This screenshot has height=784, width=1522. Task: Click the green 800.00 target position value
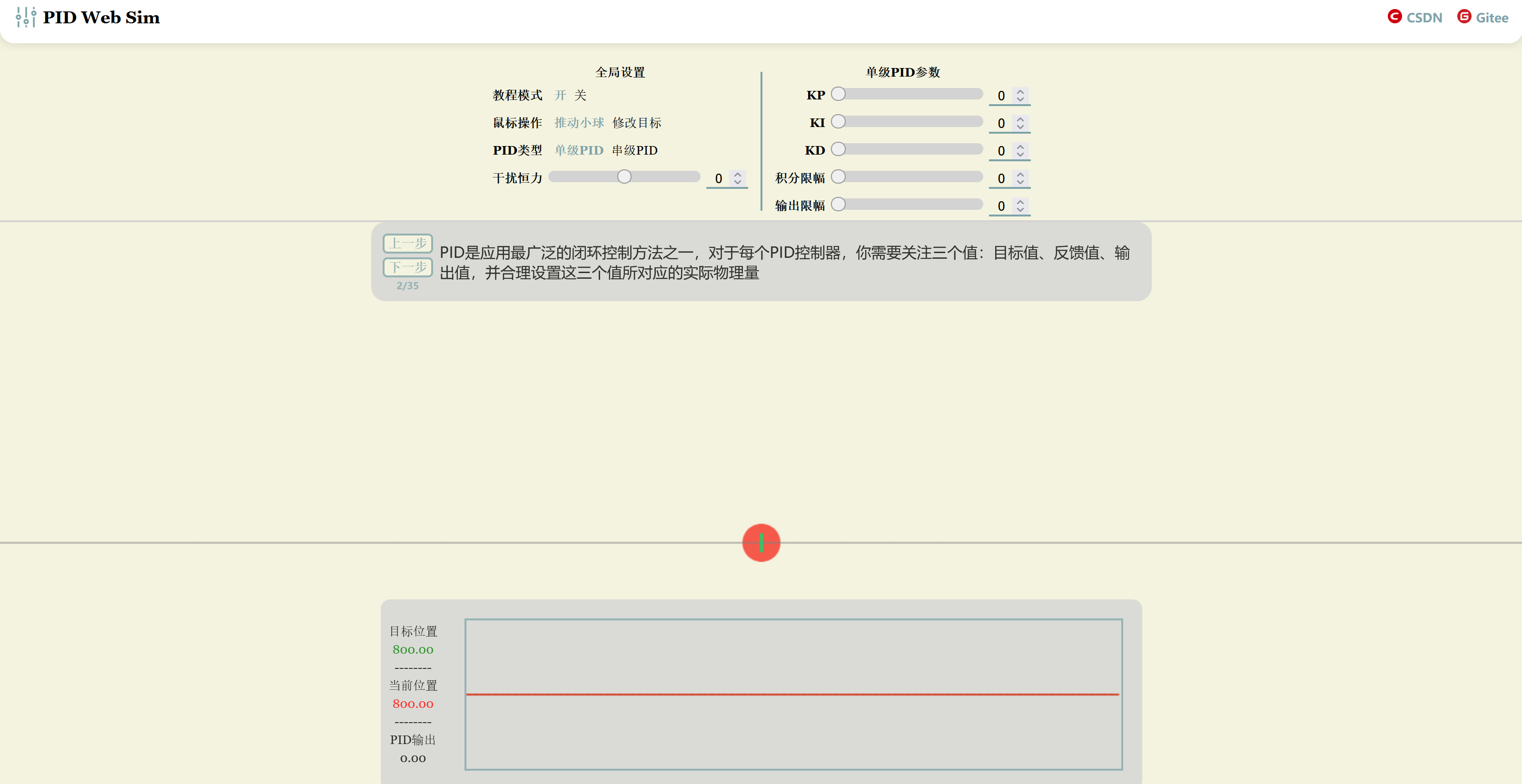pos(413,649)
